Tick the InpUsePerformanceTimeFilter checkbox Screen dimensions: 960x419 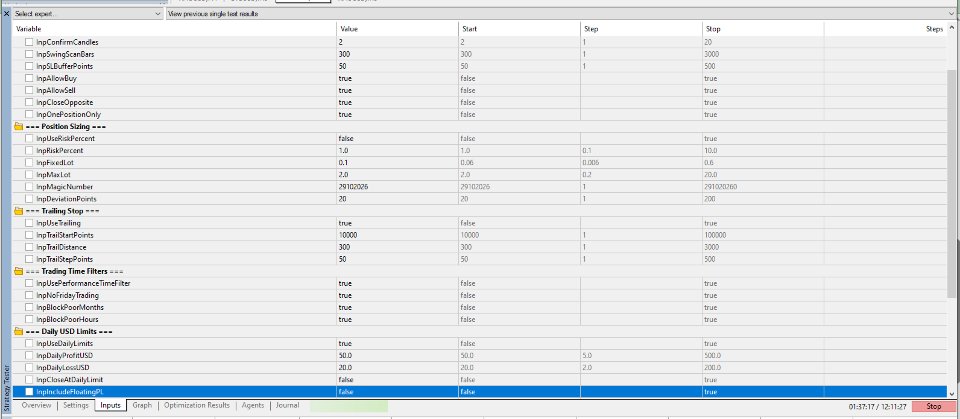tap(29, 283)
